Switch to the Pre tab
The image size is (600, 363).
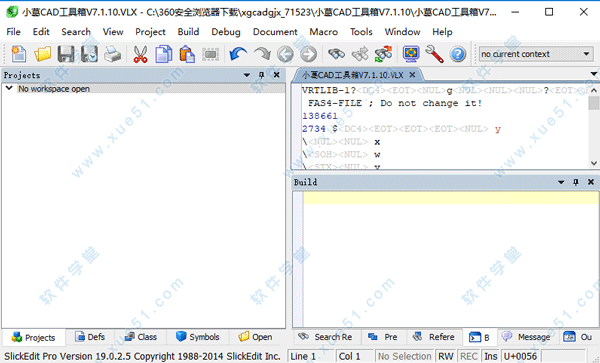(x=383, y=337)
